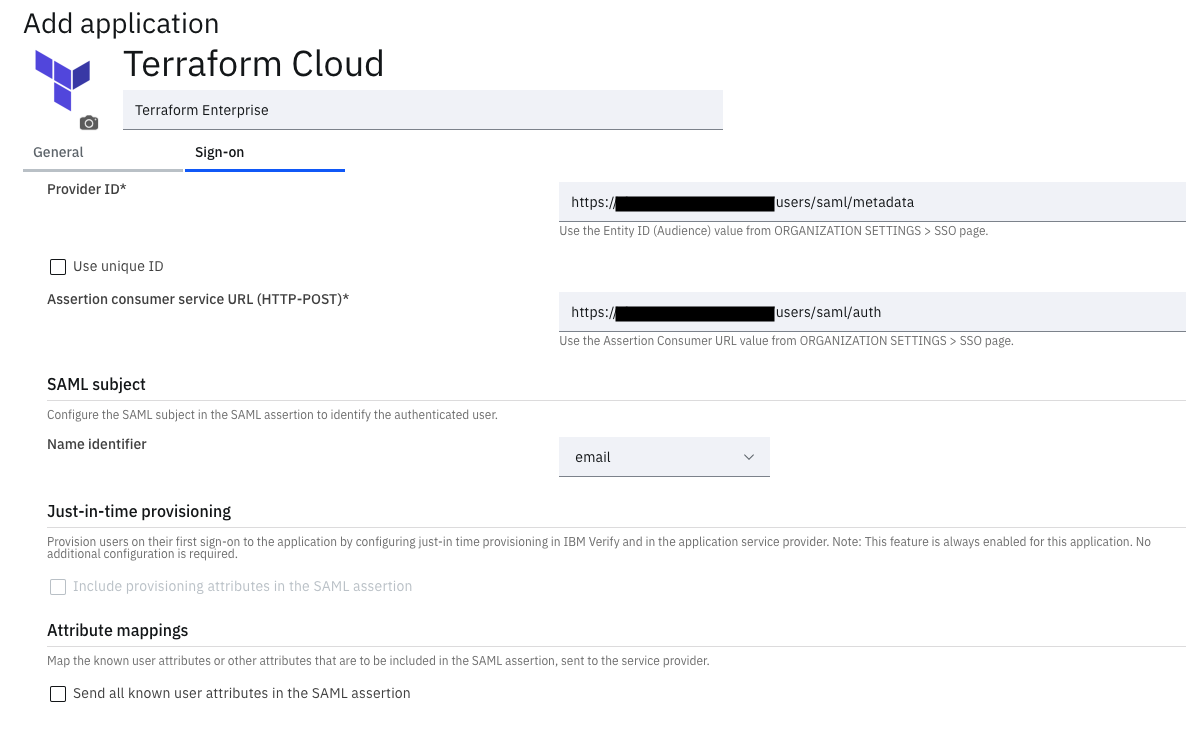Click the Terraform Cloud logo image

62,80
